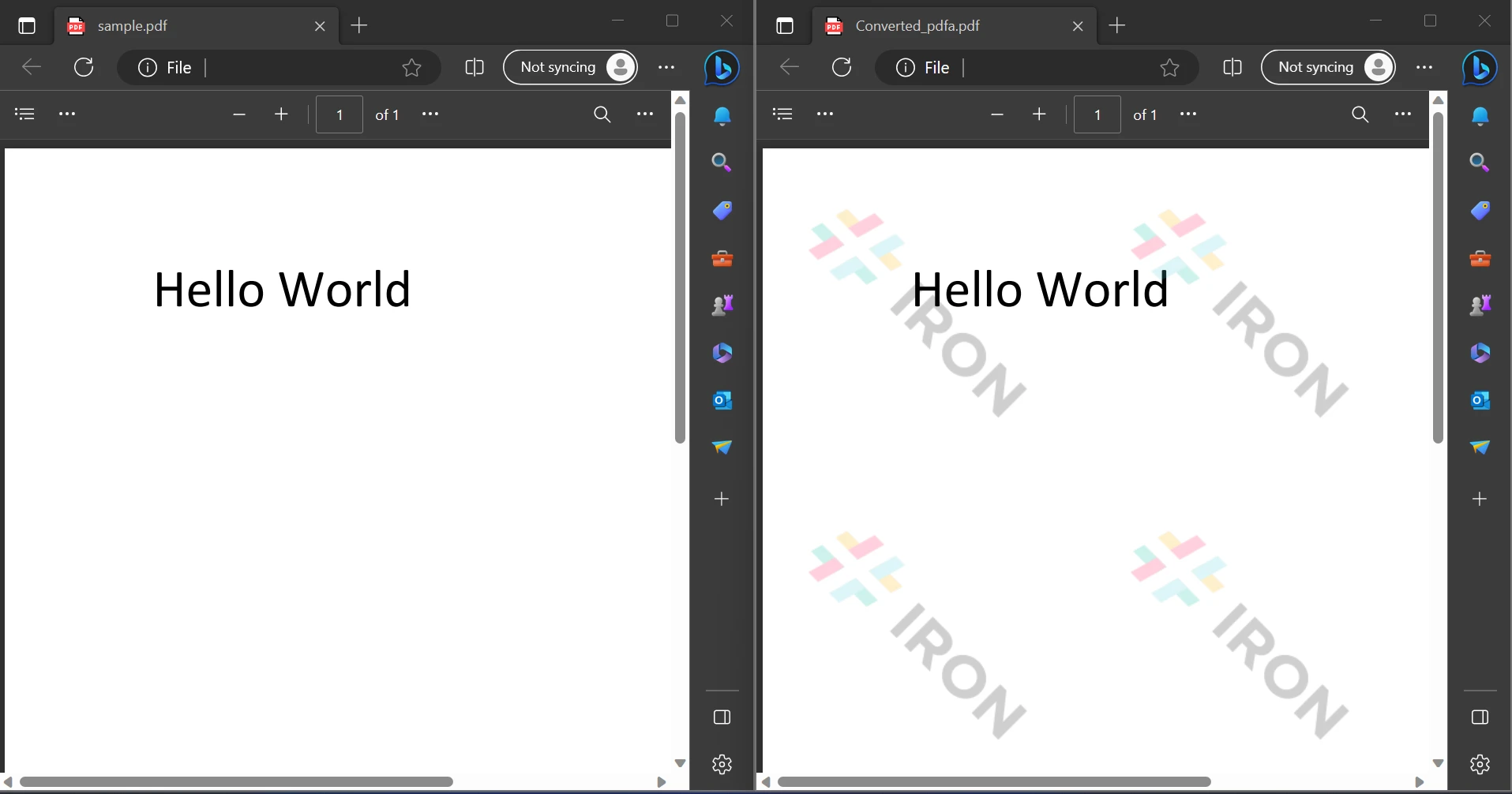This screenshot has height=794, width=1512.
Task: Click horizontal scrollbar in Converted_pdfa.pdf viewer
Action: click(x=994, y=781)
